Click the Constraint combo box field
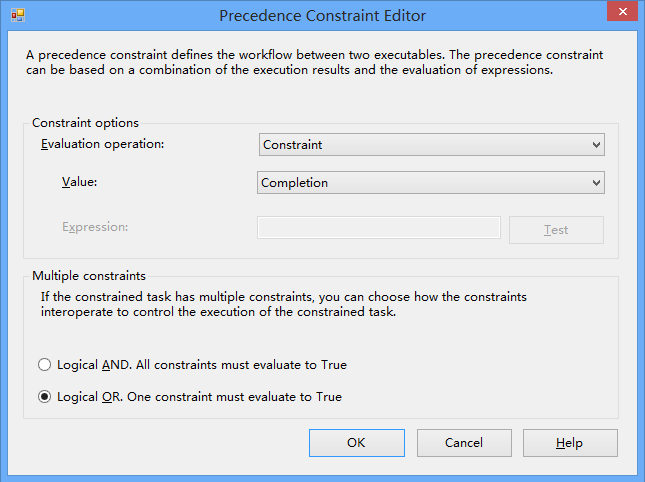Image resolution: width=645 pixels, height=482 pixels. [422, 145]
